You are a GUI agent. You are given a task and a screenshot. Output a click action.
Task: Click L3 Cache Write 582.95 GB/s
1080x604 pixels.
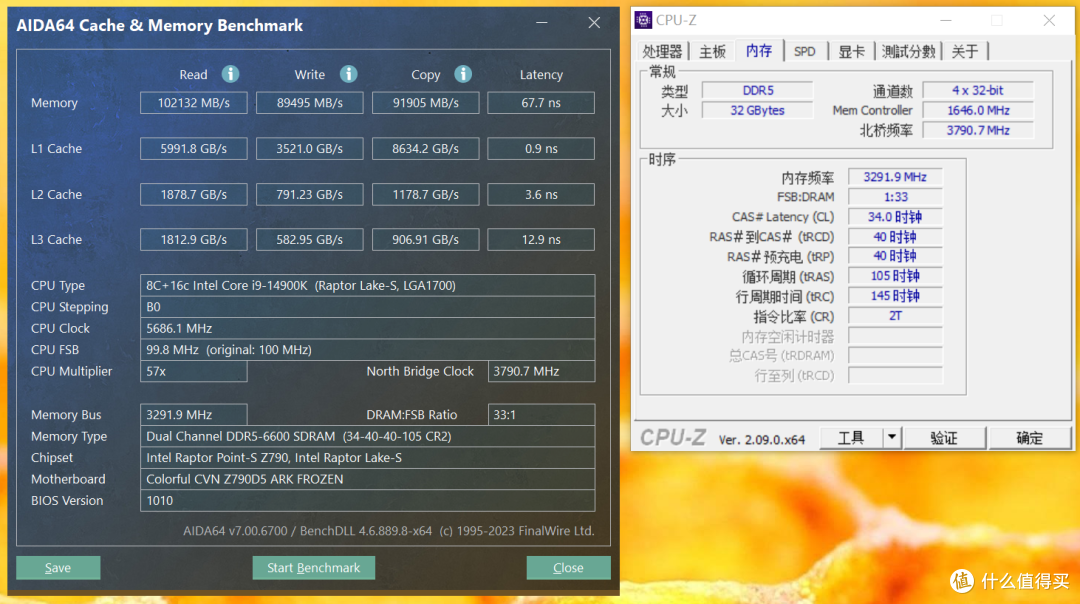pyautogui.click(x=309, y=240)
